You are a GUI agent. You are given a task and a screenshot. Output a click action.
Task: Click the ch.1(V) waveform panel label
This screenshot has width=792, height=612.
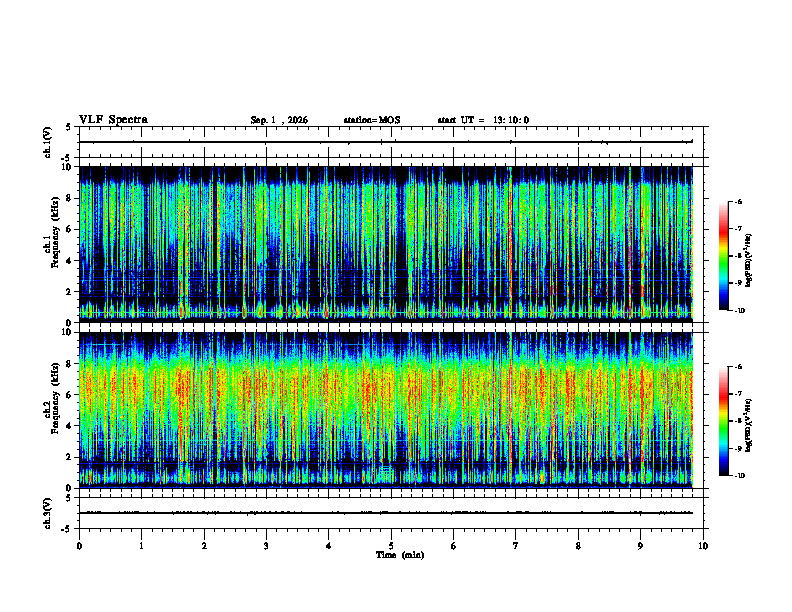pyautogui.click(x=47, y=142)
